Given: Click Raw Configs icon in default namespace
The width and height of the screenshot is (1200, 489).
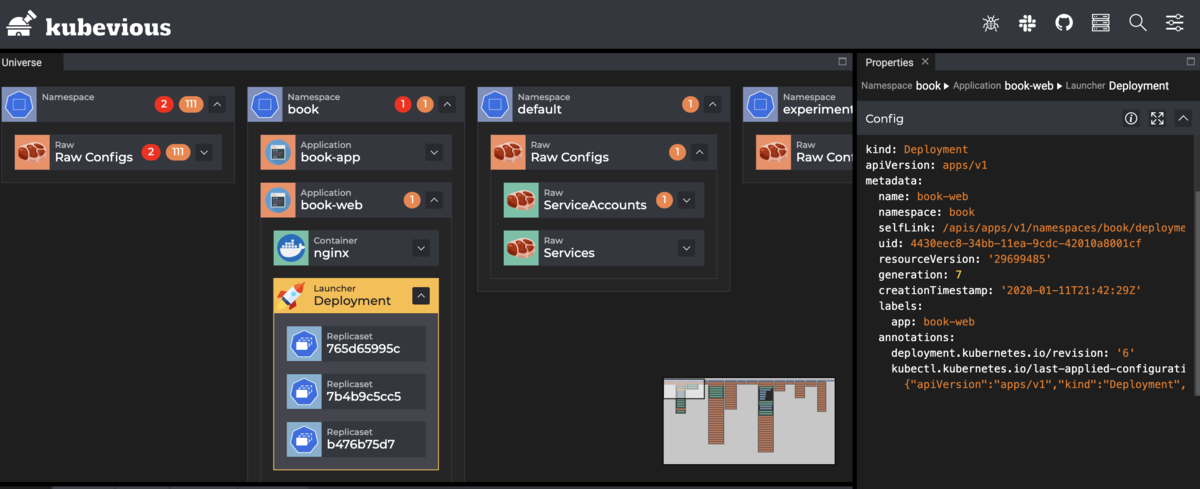Looking at the screenshot, I should (x=508, y=152).
